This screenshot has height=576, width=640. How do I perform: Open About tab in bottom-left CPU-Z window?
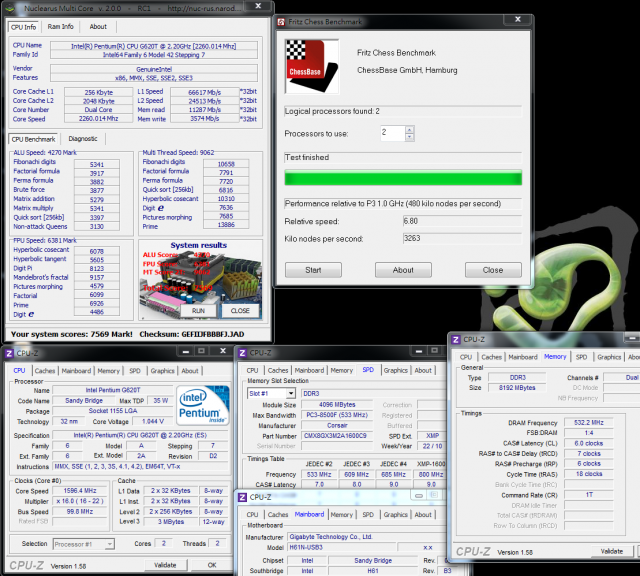pyautogui.click(x=190, y=371)
